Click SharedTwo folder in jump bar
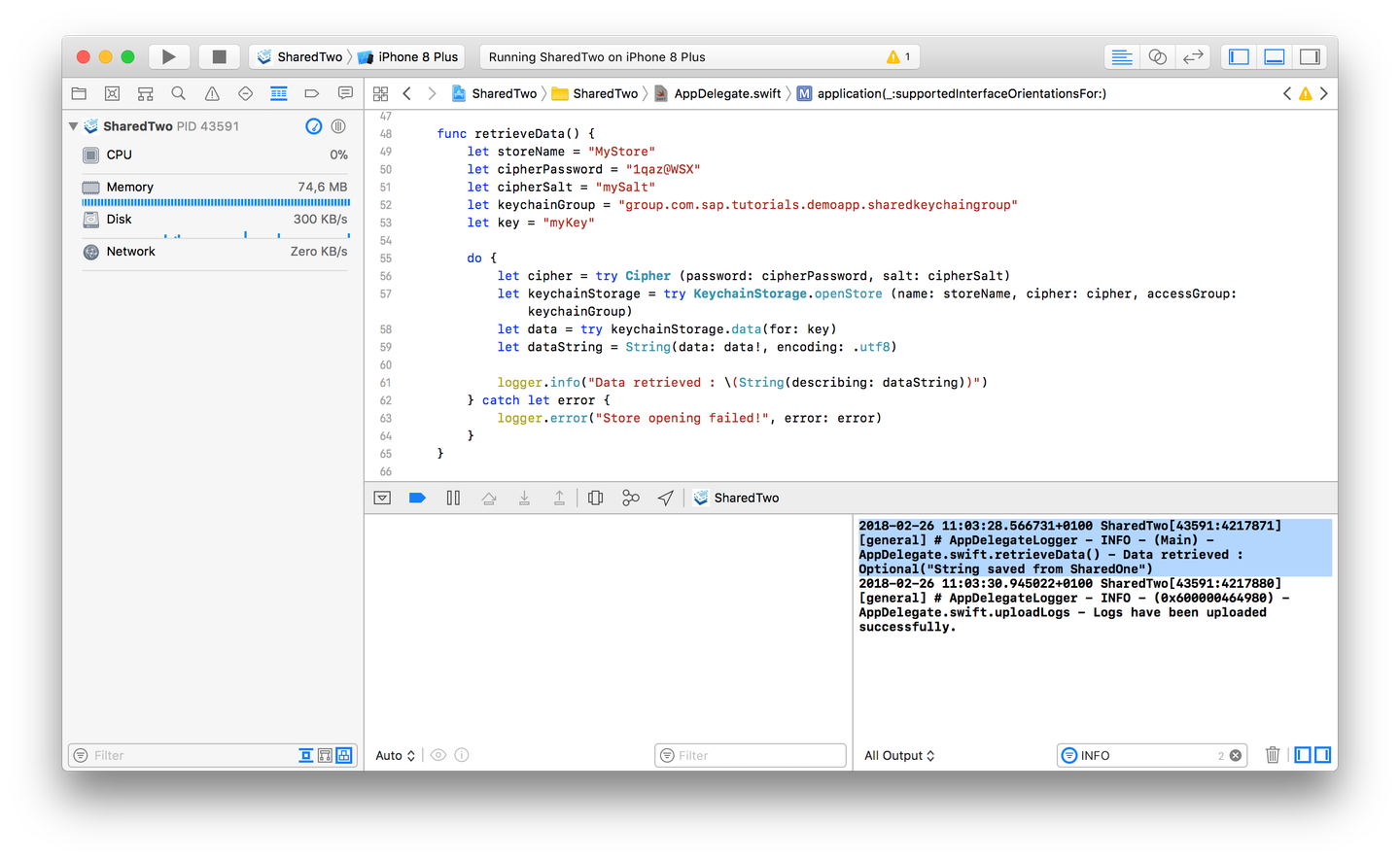Screen dimensions: 1400x860 click(595, 93)
